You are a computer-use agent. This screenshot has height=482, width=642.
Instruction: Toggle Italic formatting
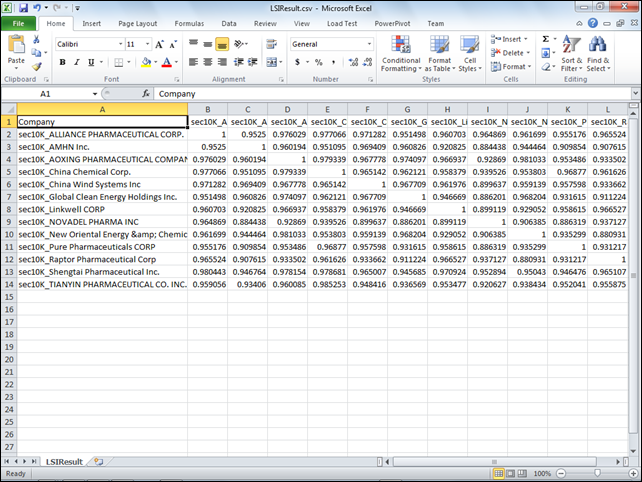pos(77,62)
